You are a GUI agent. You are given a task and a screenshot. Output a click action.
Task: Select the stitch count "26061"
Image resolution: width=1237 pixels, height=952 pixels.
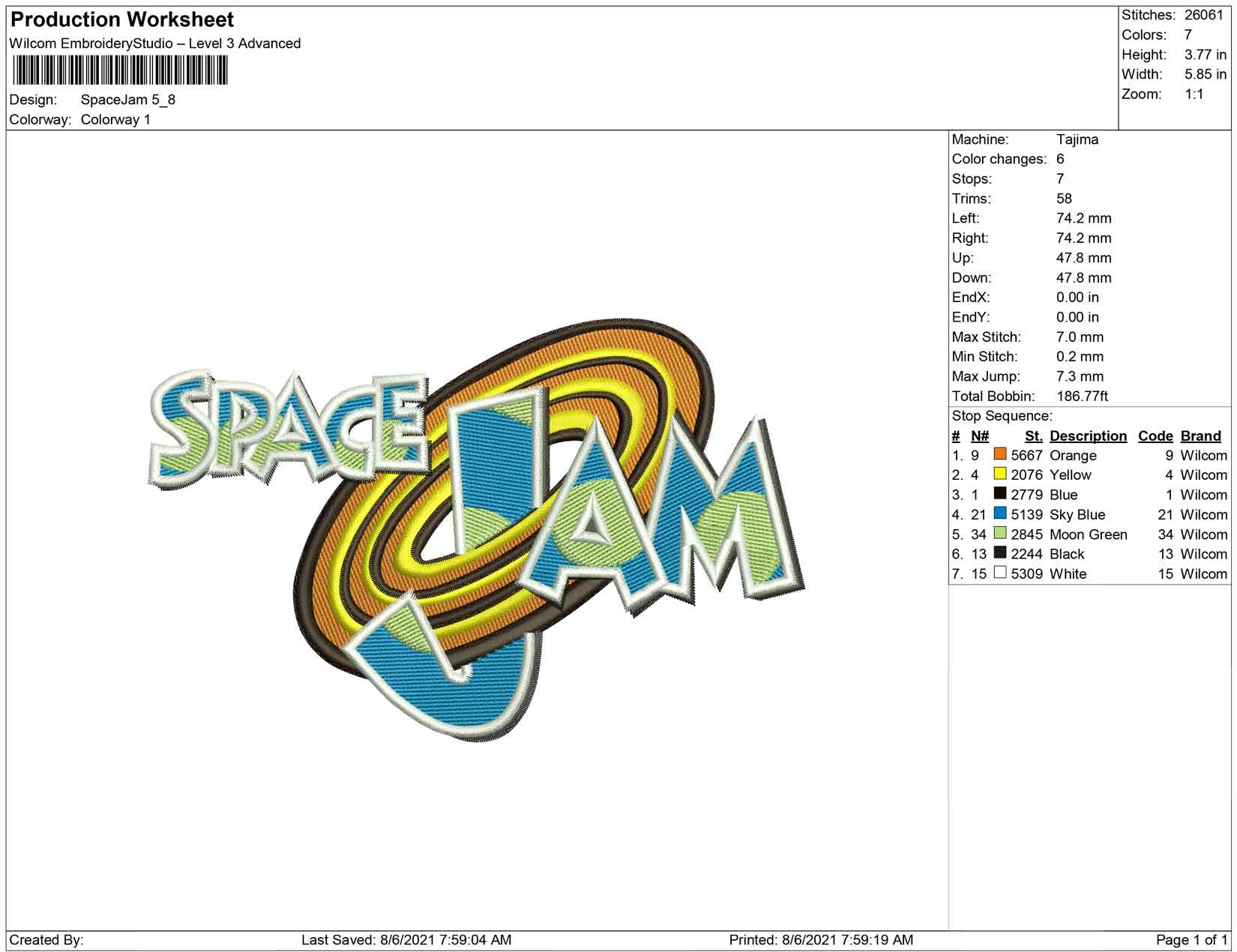pyautogui.click(x=1204, y=15)
